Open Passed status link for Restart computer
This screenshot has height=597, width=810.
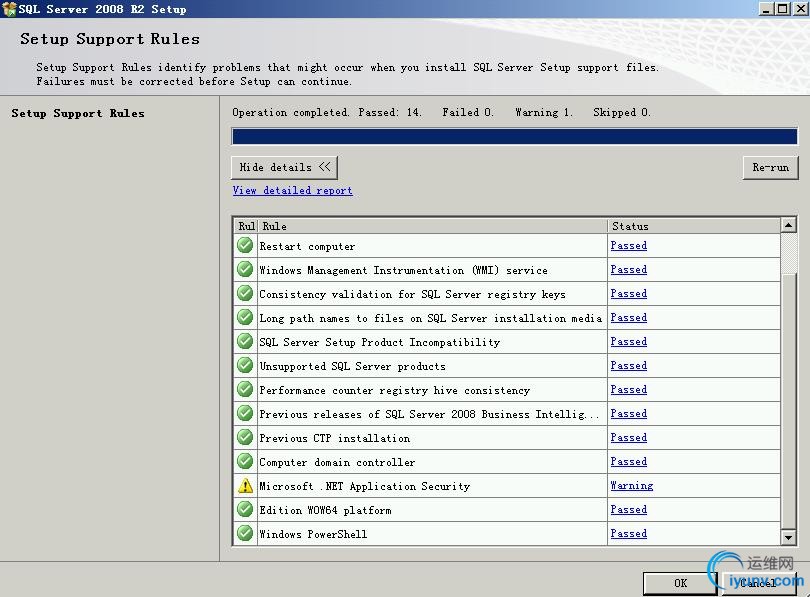click(628, 246)
